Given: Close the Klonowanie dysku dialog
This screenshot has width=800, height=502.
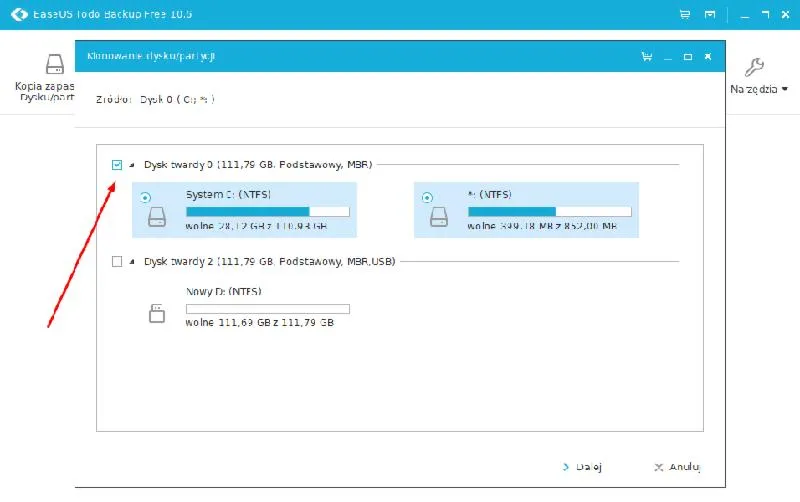Looking at the screenshot, I should coord(708,57).
